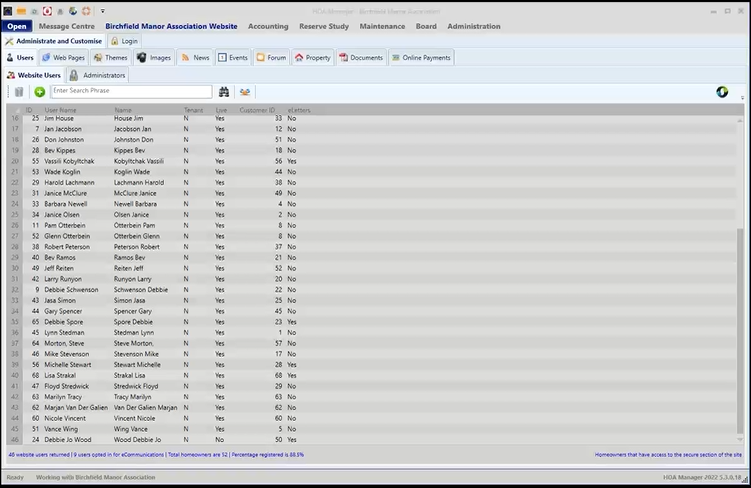The width and height of the screenshot is (751, 488).
Task: Select the Users tab
Action: [20, 57]
